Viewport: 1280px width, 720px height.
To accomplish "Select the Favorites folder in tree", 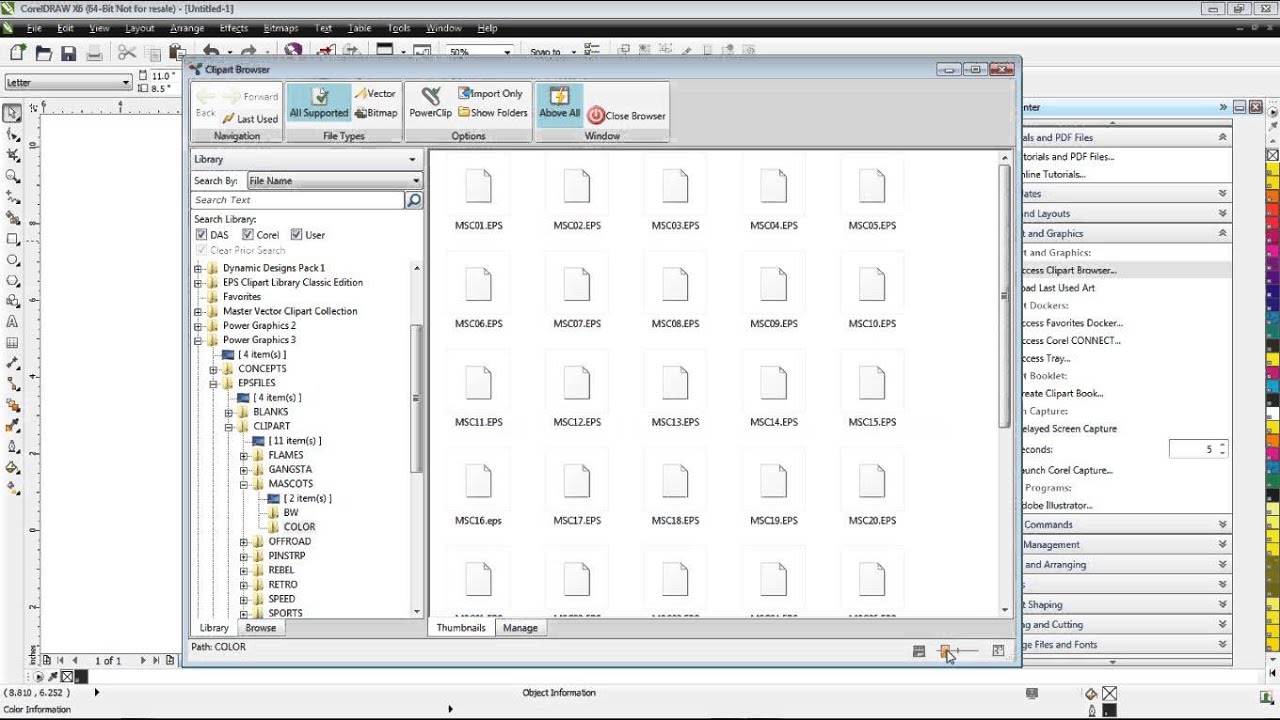I will pyautogui.click(x=242, y=297).
